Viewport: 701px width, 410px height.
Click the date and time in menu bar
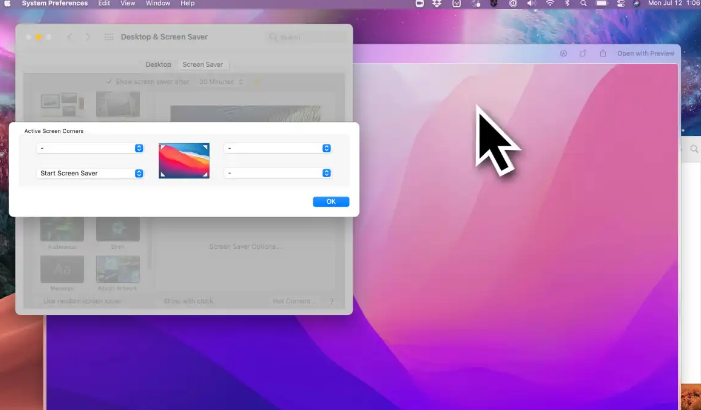pyautogui.click(x=674, y=3)
